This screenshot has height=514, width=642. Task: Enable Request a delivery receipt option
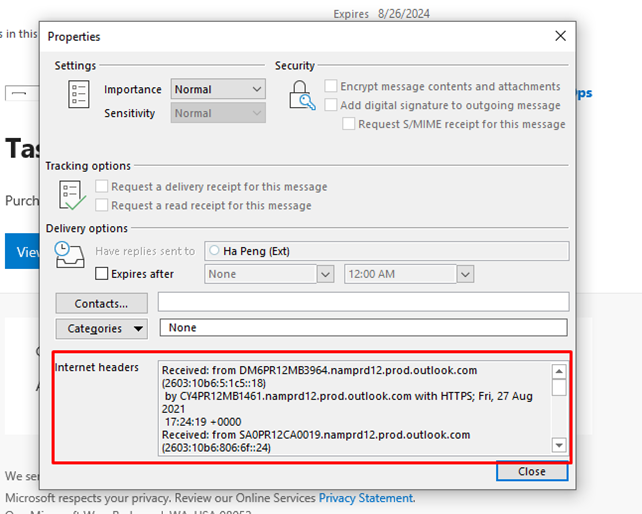102,187
